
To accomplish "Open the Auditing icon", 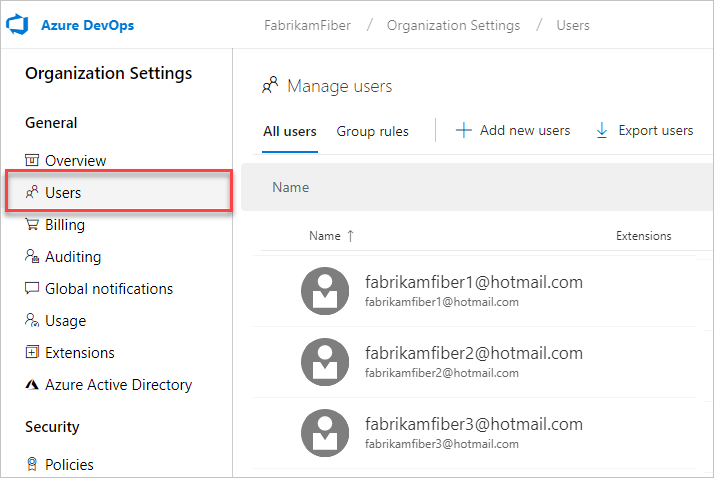I will click(32, 256).
